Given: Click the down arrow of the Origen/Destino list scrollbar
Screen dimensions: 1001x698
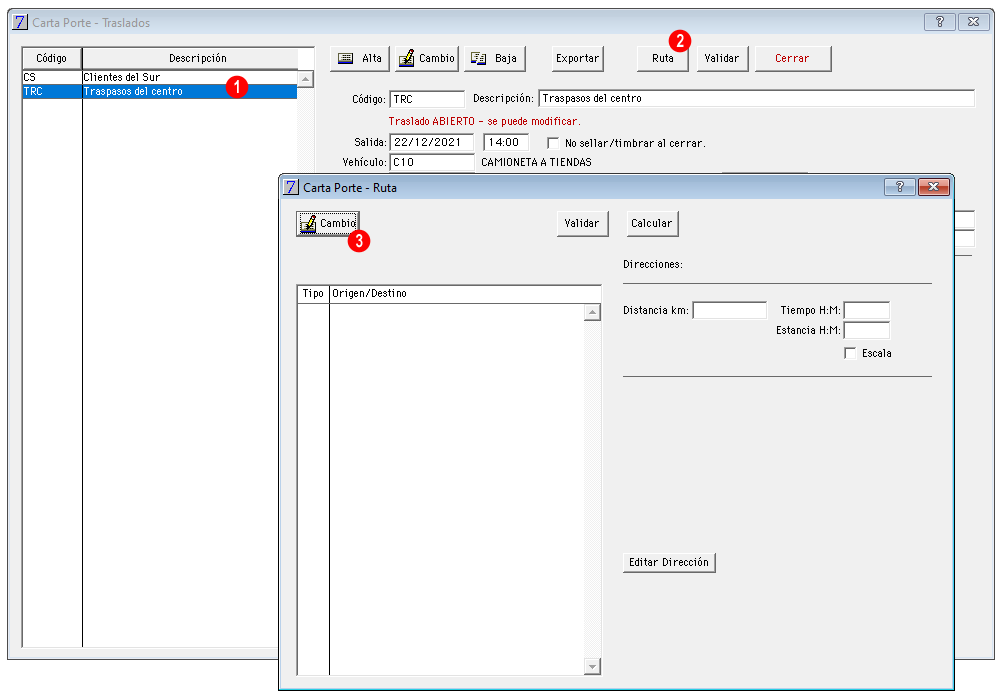Looking at the screenshot, I should (x=592, y=667).
